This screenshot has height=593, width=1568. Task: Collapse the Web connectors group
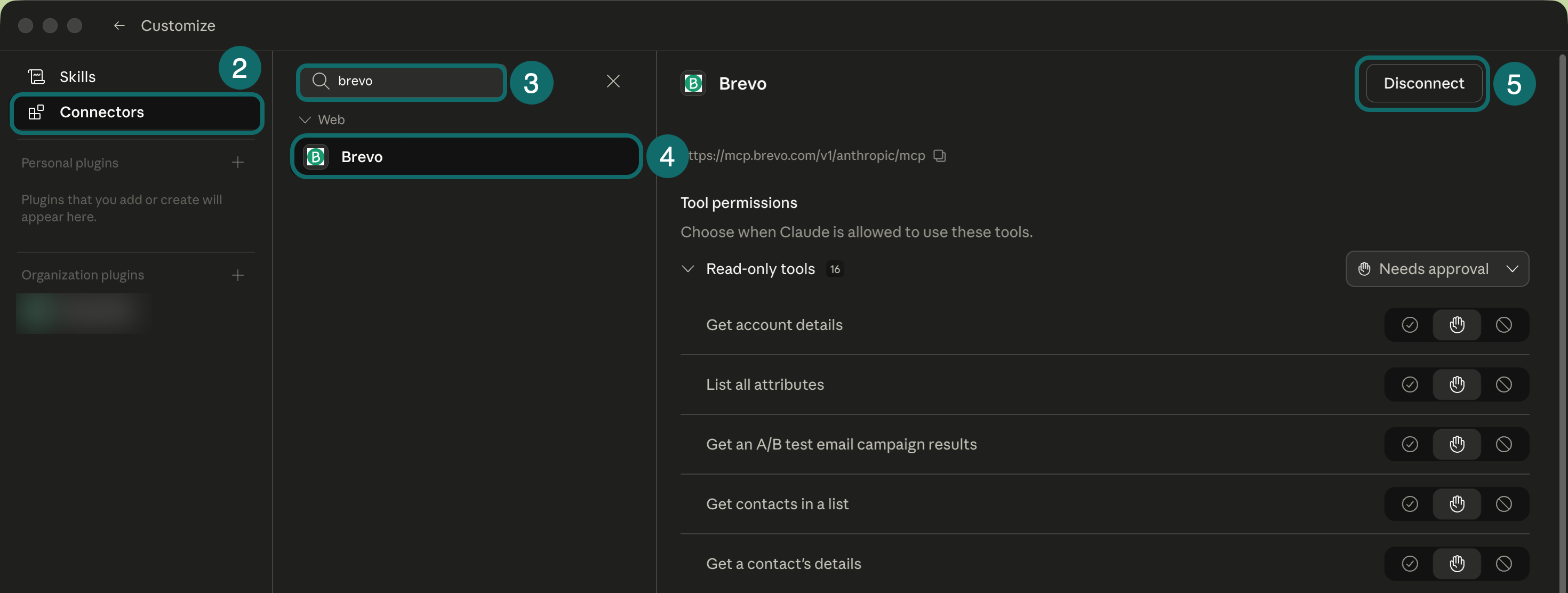point(305,120)
